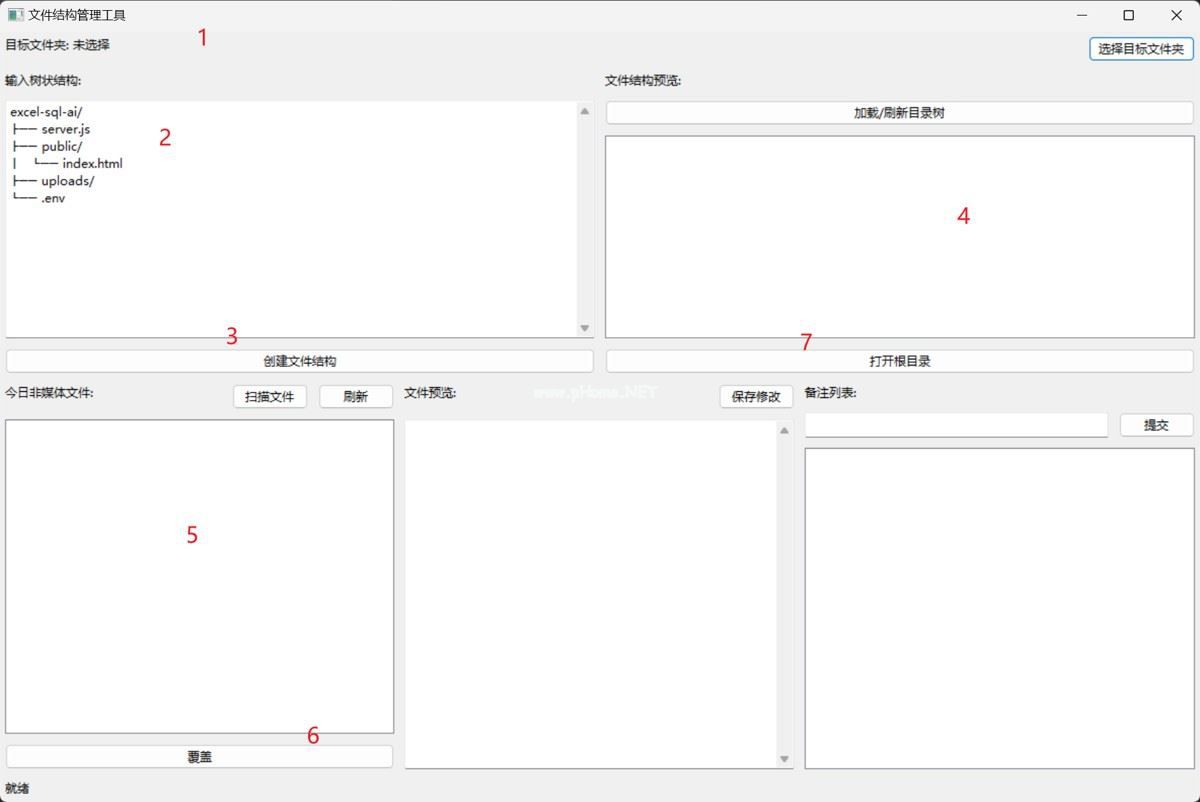Maximize the window
This screenshot has height=802, width=1200.
click(x=1129, y=15)
